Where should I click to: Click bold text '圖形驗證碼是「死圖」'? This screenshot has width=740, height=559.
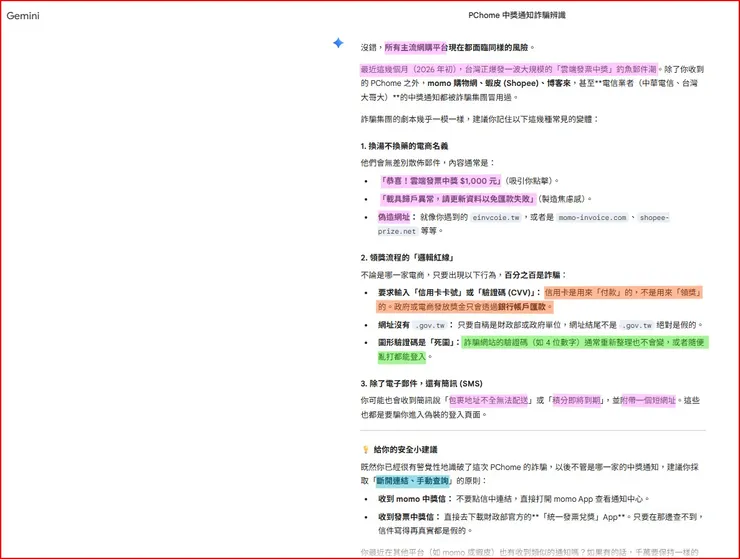point(417,342)
